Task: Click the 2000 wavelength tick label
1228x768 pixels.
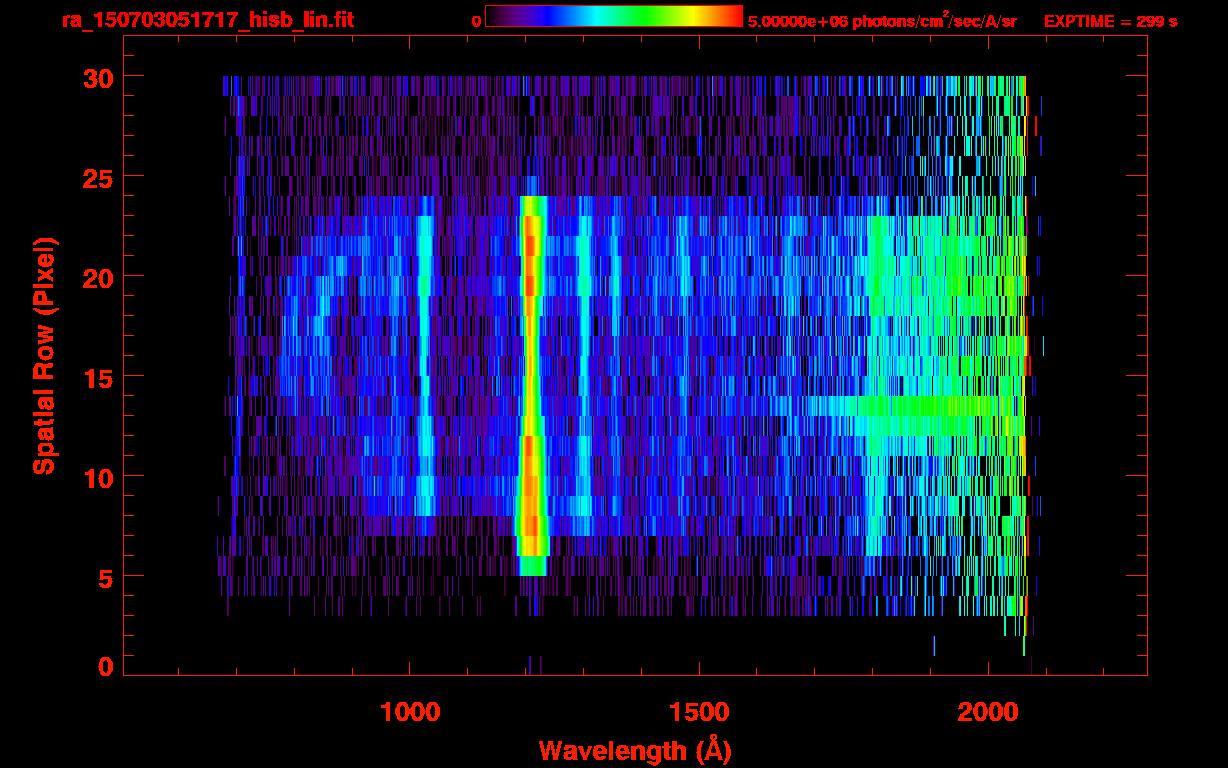Action: [989, 712]
